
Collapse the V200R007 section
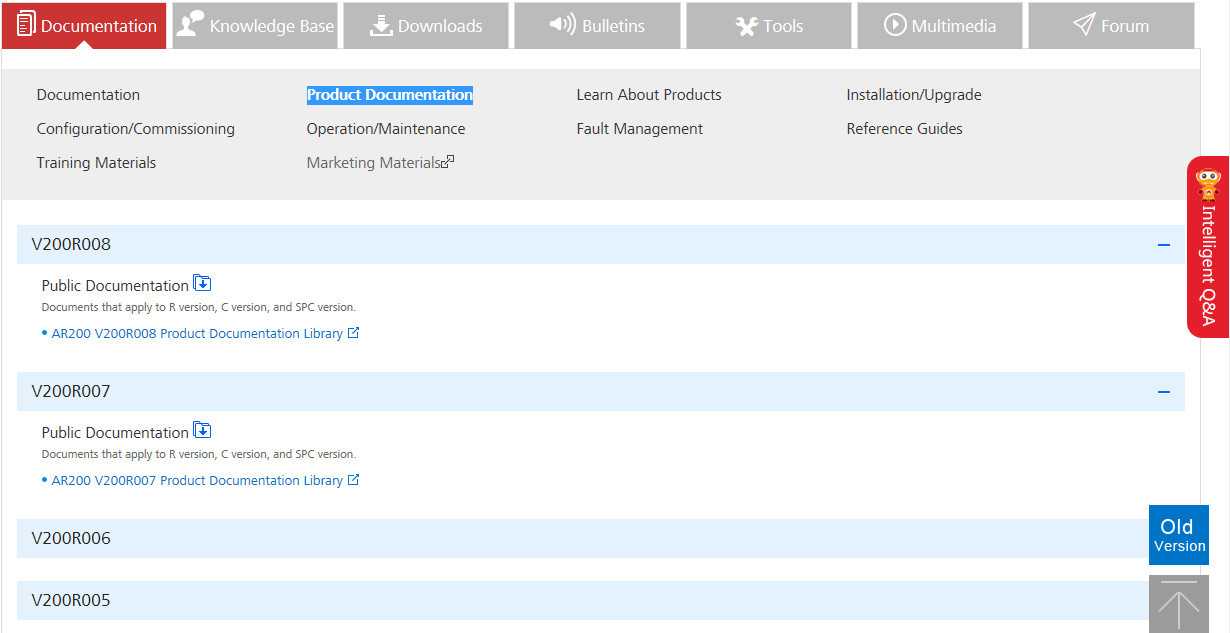click(1163, 392)
